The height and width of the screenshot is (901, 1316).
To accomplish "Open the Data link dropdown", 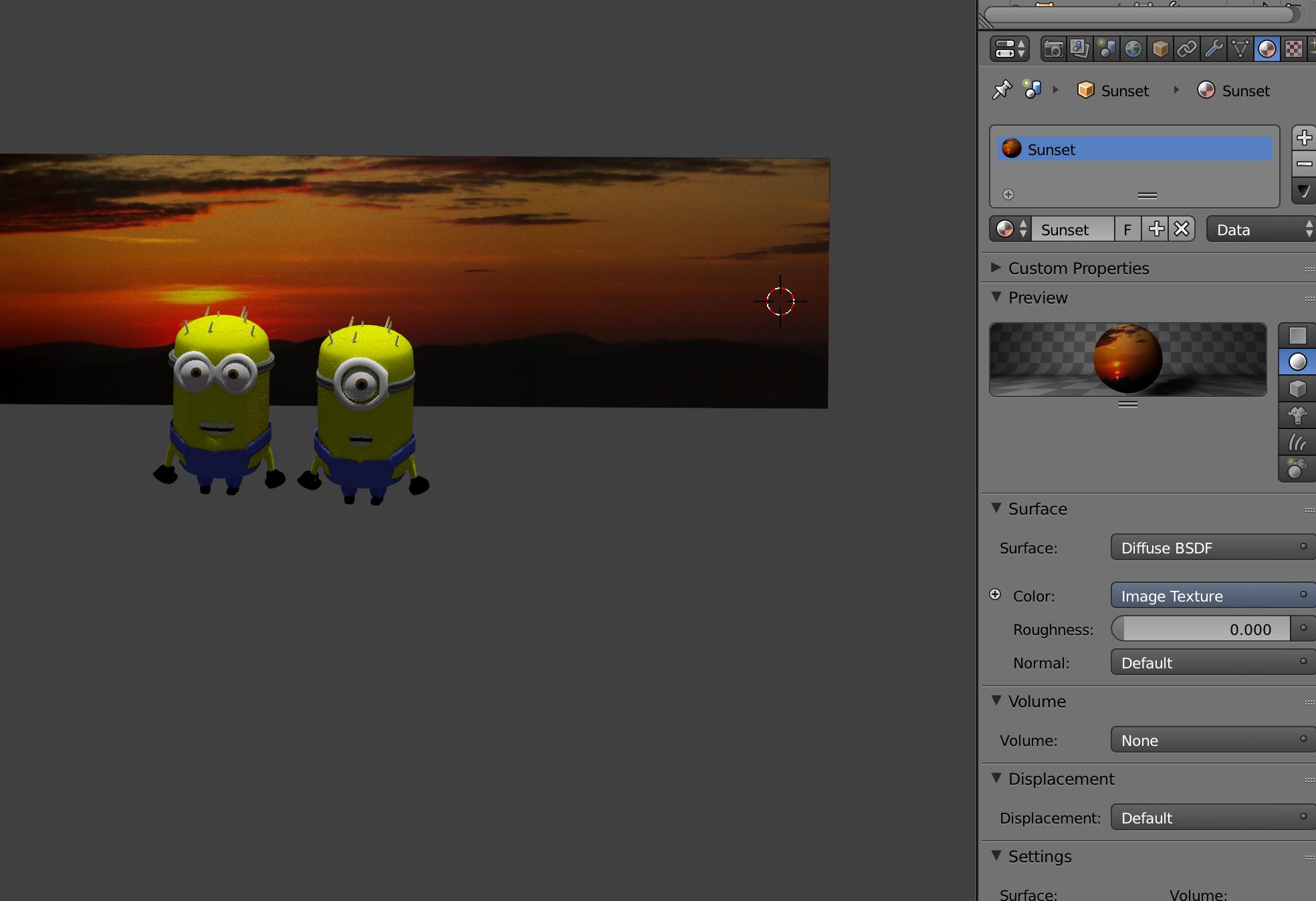I will [1261, 229].
